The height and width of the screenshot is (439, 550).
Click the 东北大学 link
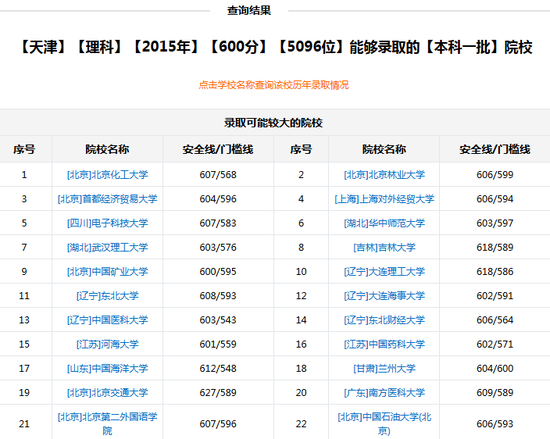107,296
